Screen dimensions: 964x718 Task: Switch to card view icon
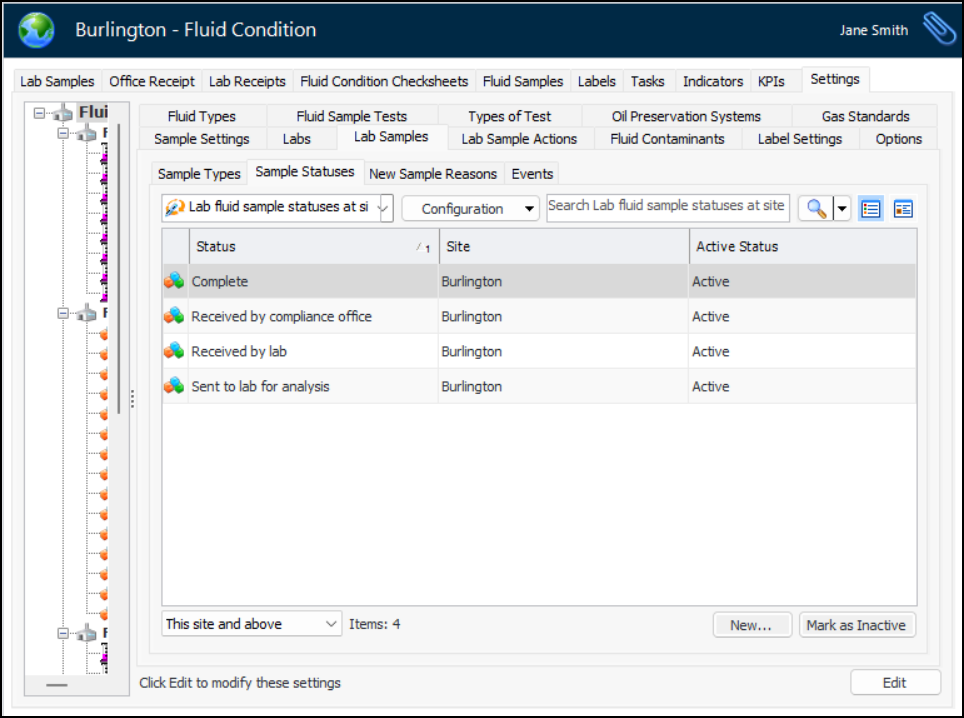[x=903, y=208]
